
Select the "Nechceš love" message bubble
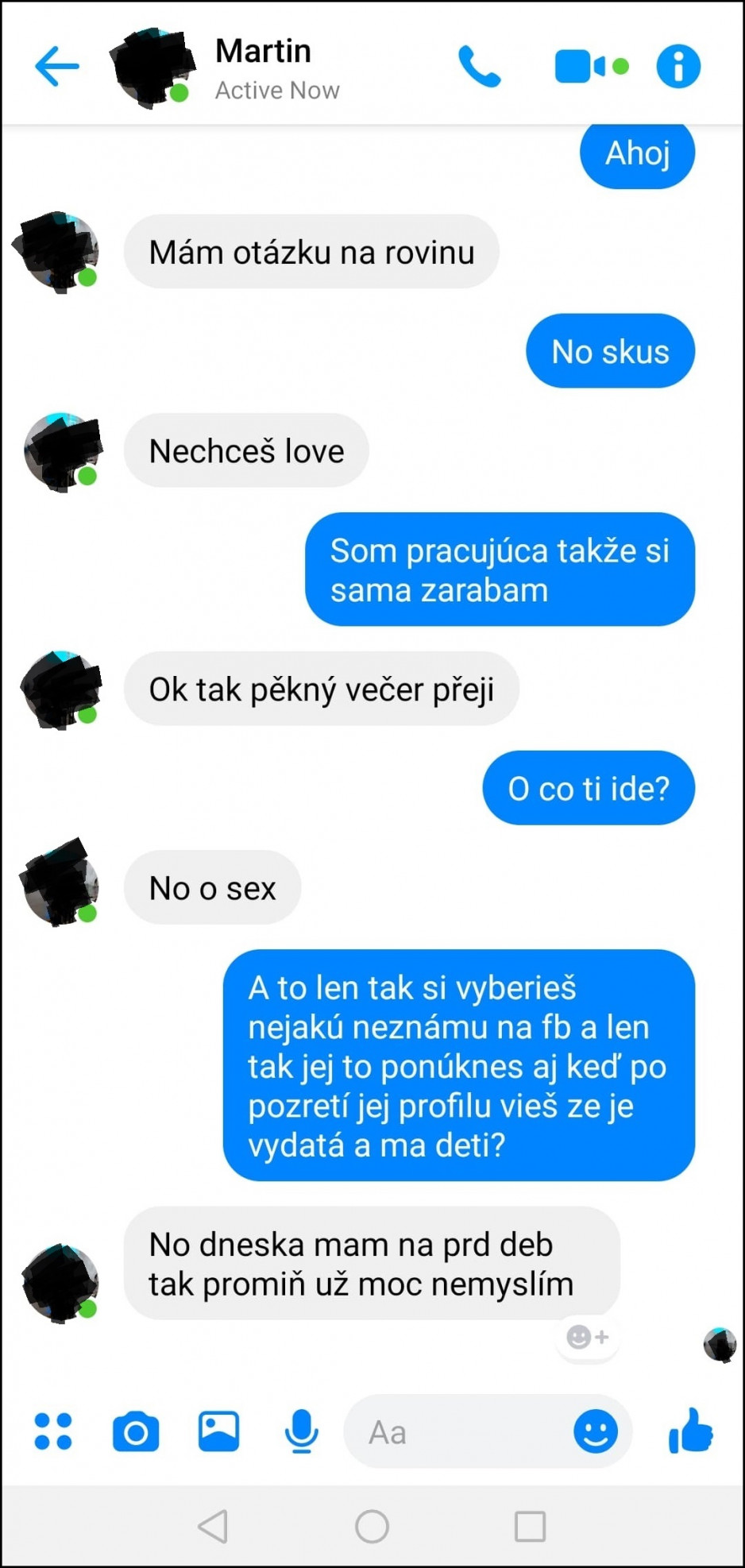pos(246,450)
